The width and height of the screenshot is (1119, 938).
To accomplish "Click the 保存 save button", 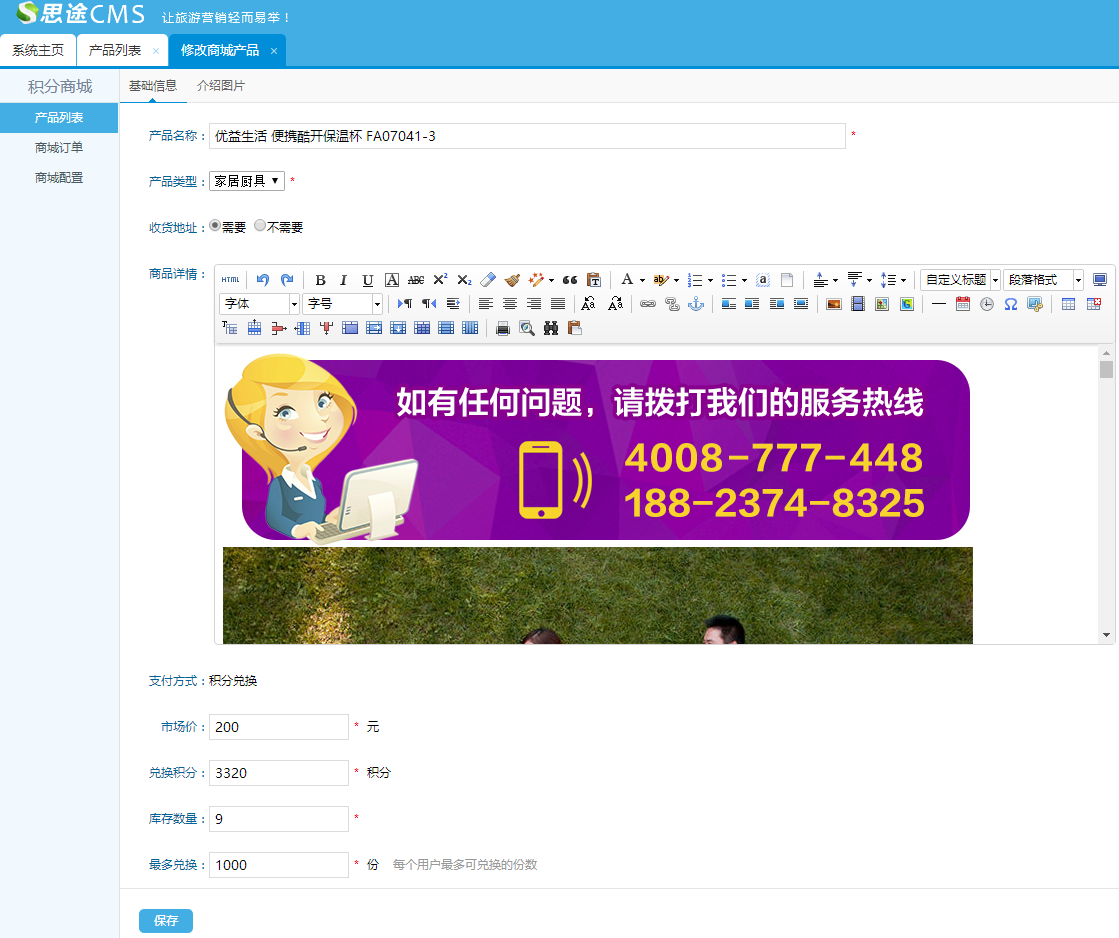I will [x=166, y=921].
